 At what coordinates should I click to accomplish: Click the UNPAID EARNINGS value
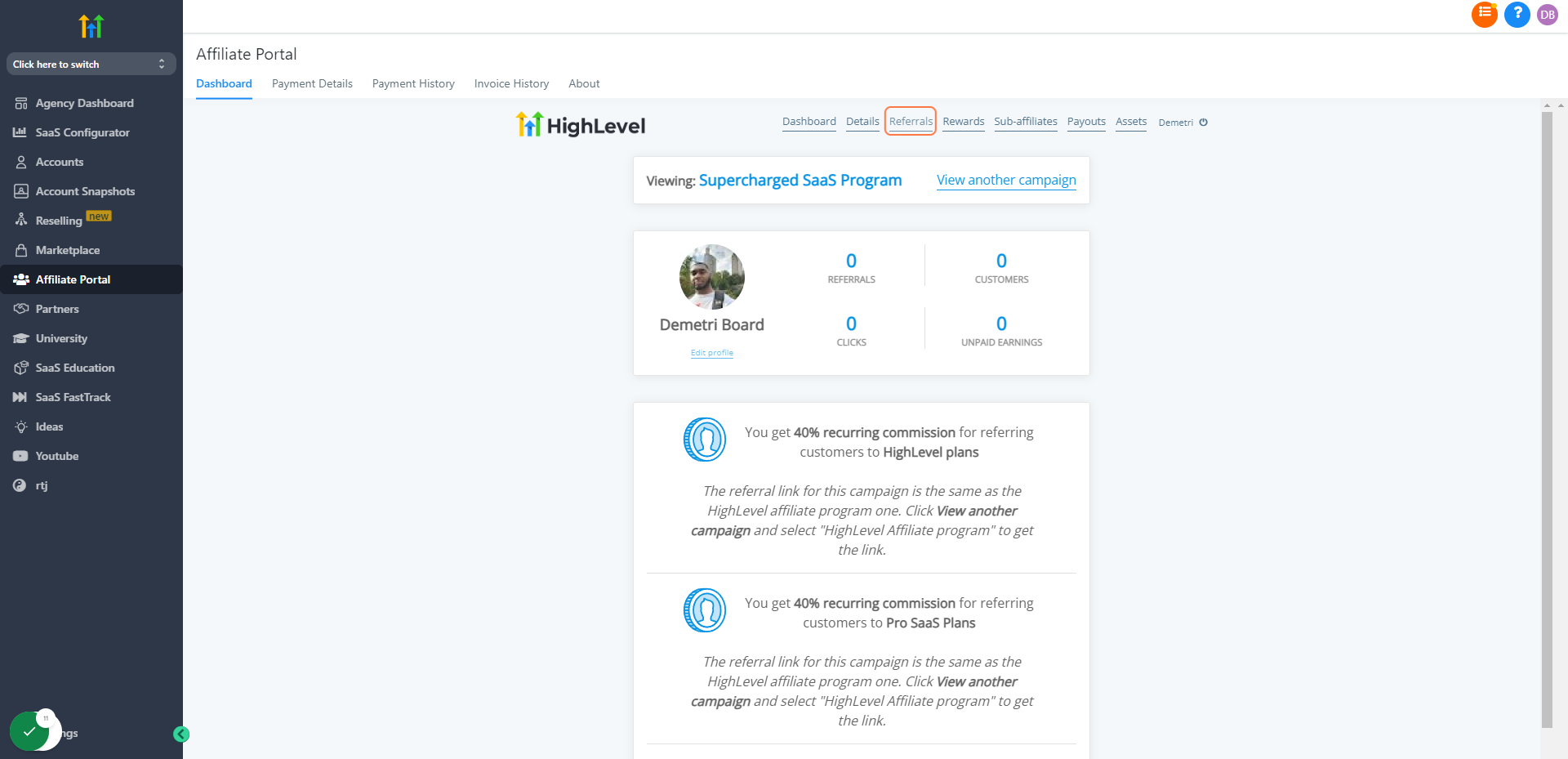click(1001, 324)
